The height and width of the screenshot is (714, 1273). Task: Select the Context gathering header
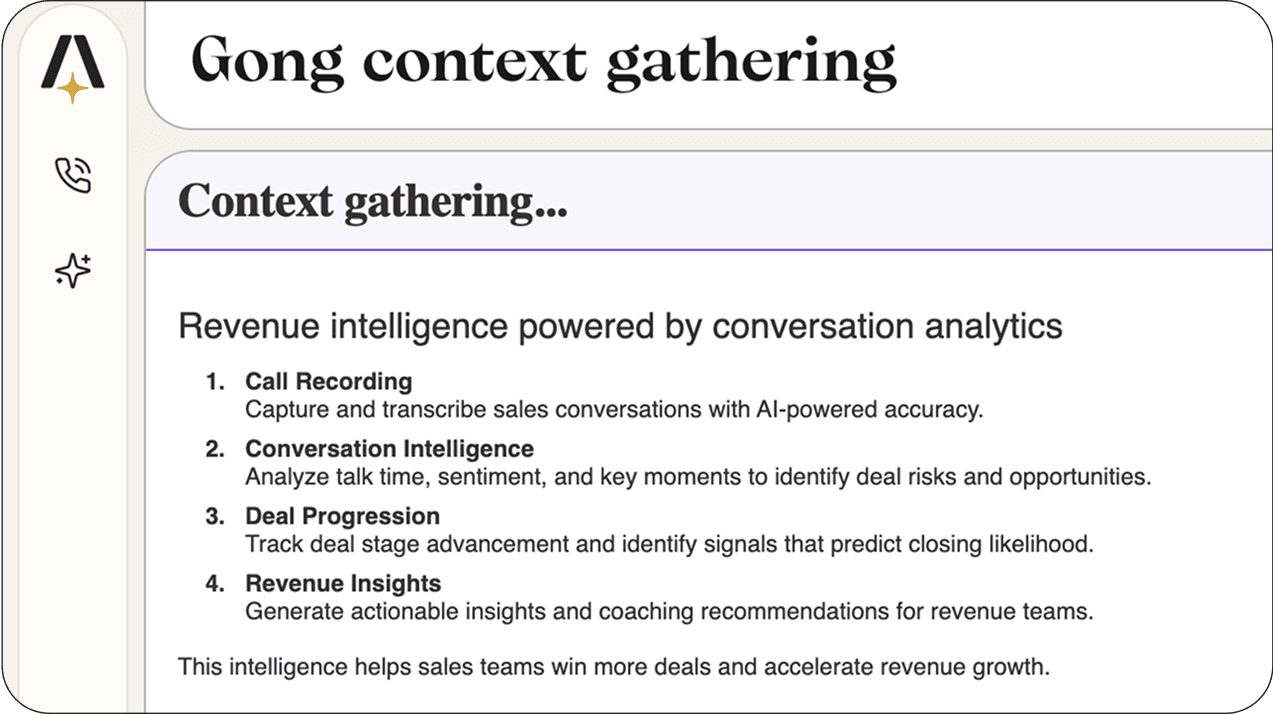tap(372, 202)
